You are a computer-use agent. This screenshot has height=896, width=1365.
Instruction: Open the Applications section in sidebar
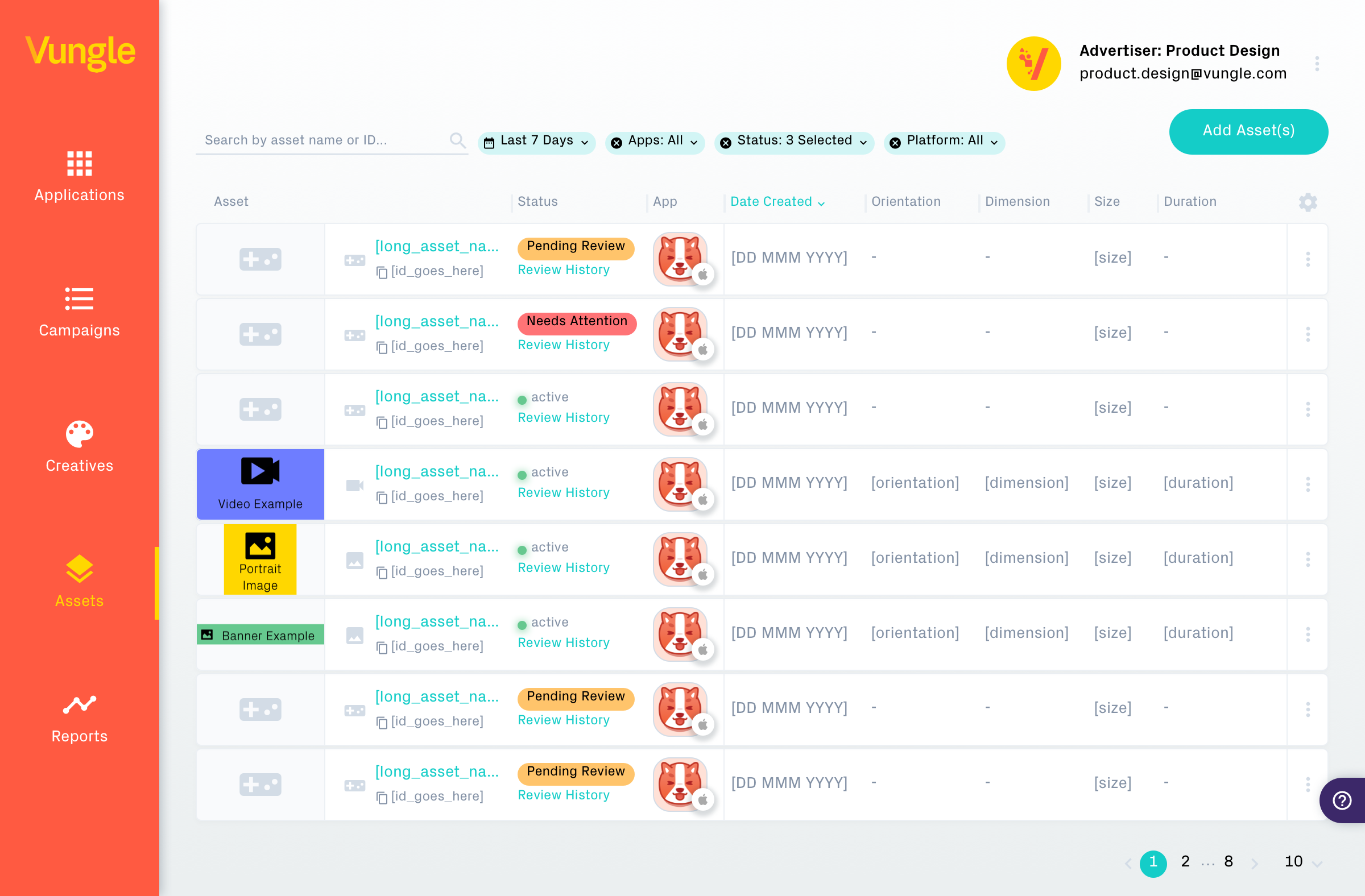pyautogui.click(x=79, y=177)
